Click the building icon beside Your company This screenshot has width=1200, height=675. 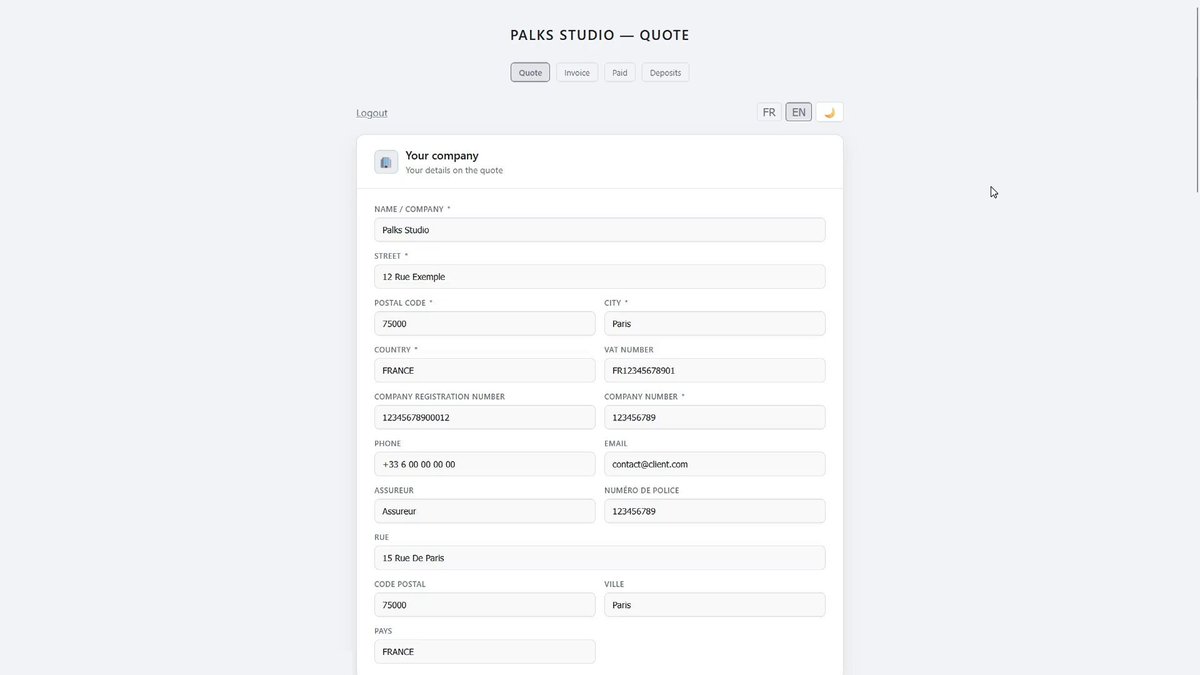coord(386,162)
